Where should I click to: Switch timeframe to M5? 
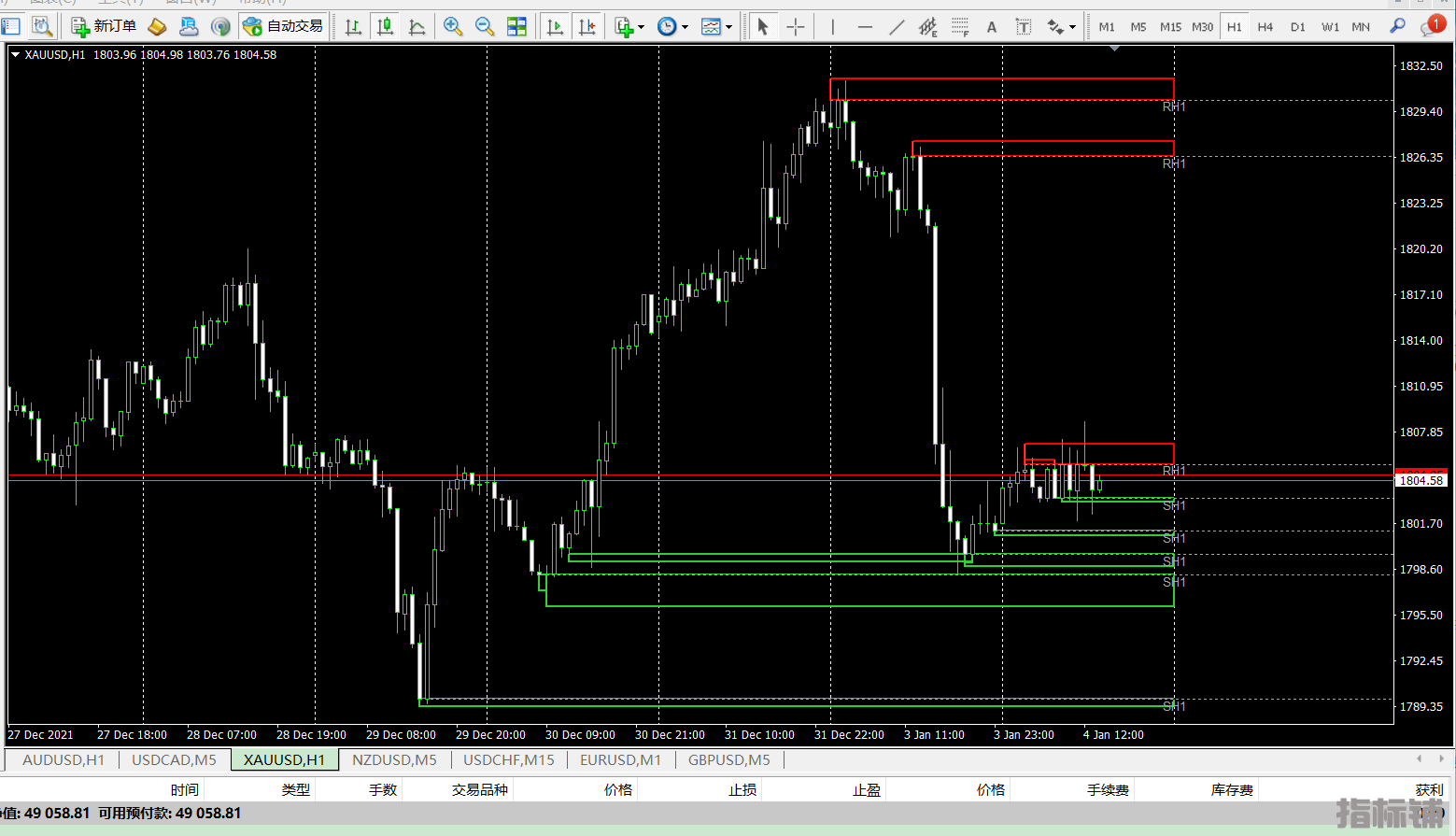tap(1138, 26)
